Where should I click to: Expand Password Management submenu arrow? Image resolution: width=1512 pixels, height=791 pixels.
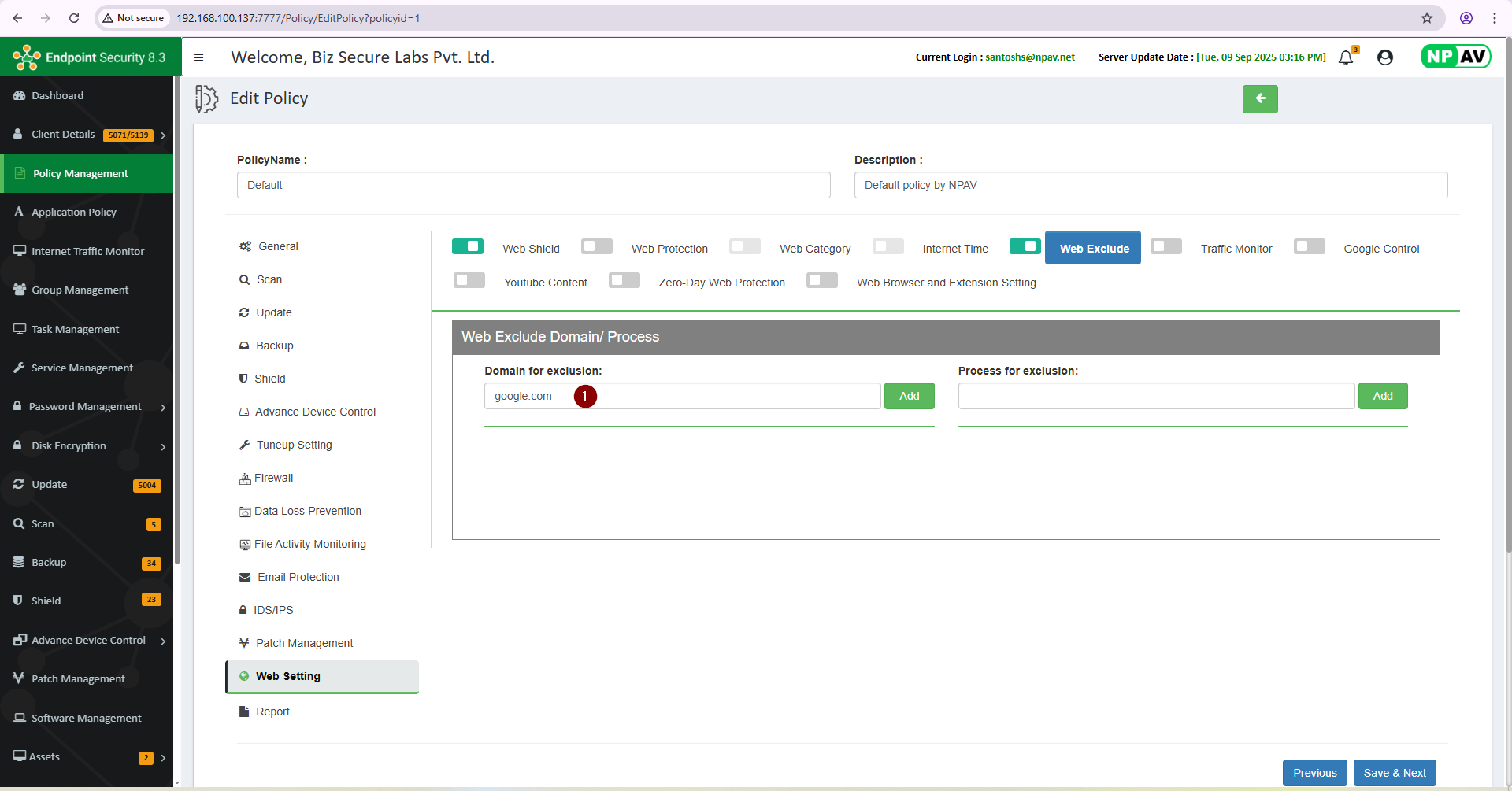163,408
